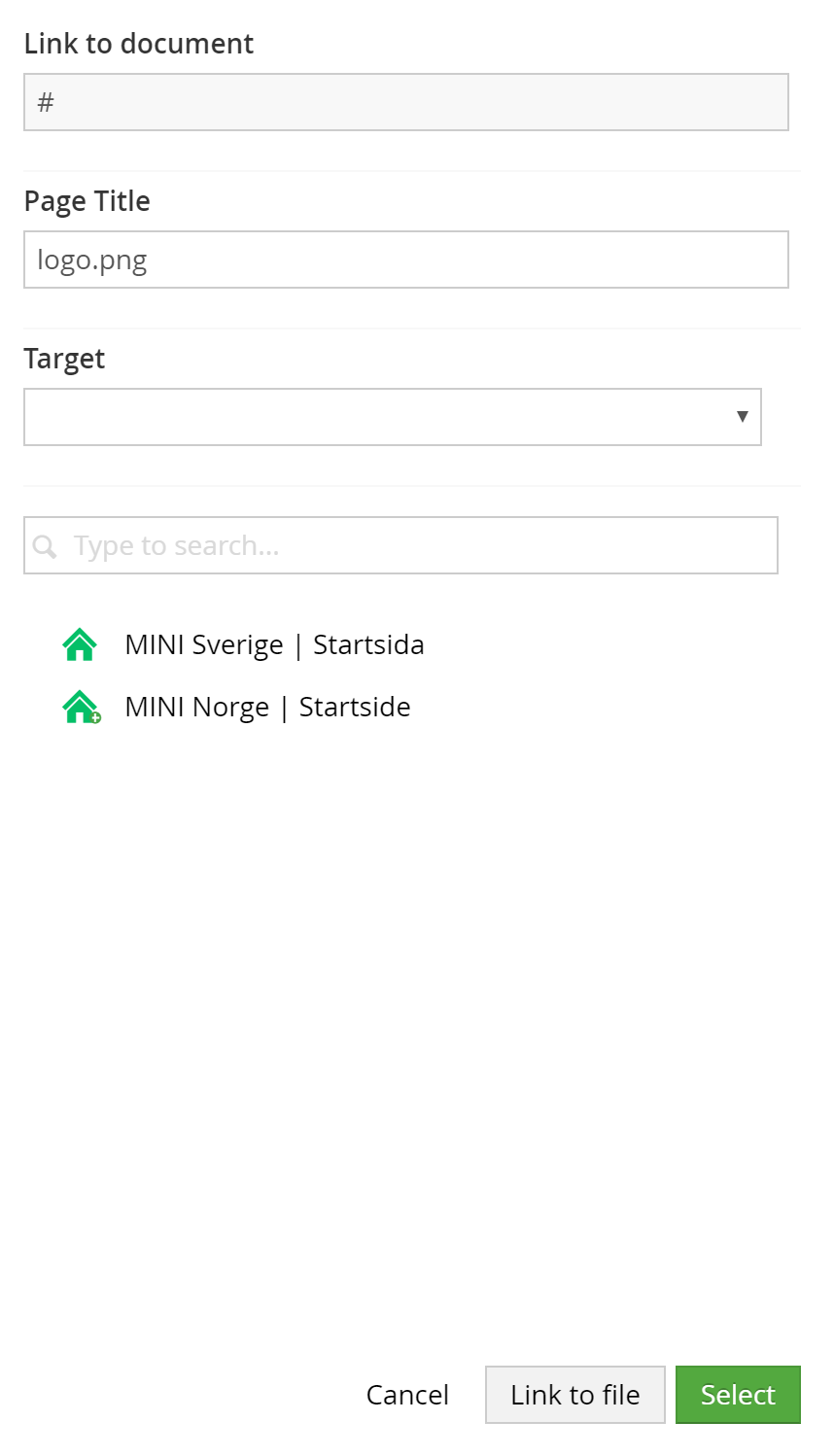Click the MINI Norge home icon
This screenshot has width=834, height=1456.
coord(81,707)
